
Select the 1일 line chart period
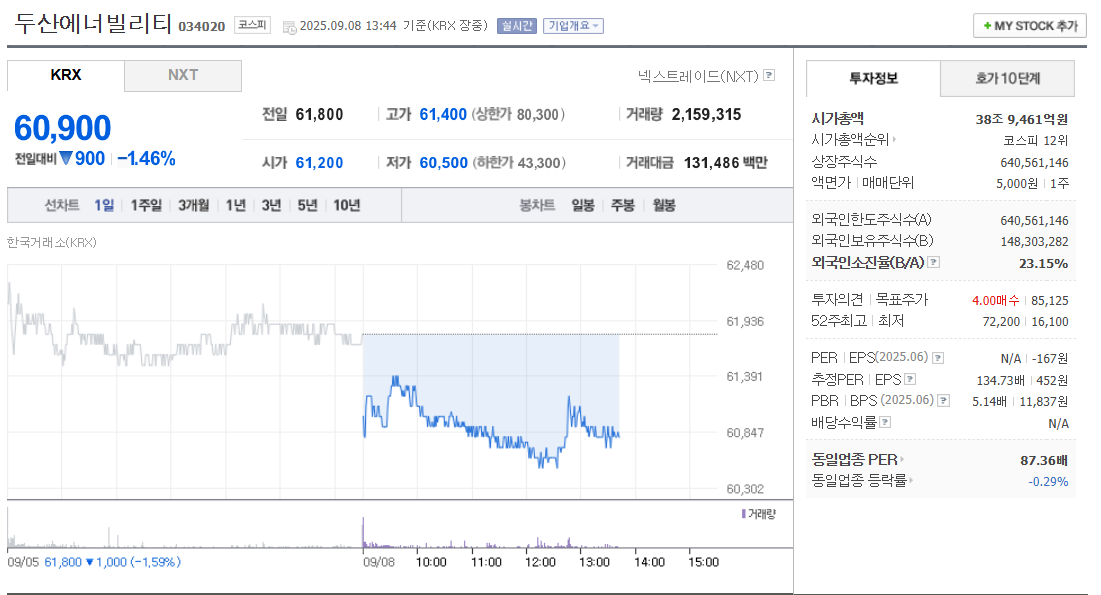tap(104, 205)
